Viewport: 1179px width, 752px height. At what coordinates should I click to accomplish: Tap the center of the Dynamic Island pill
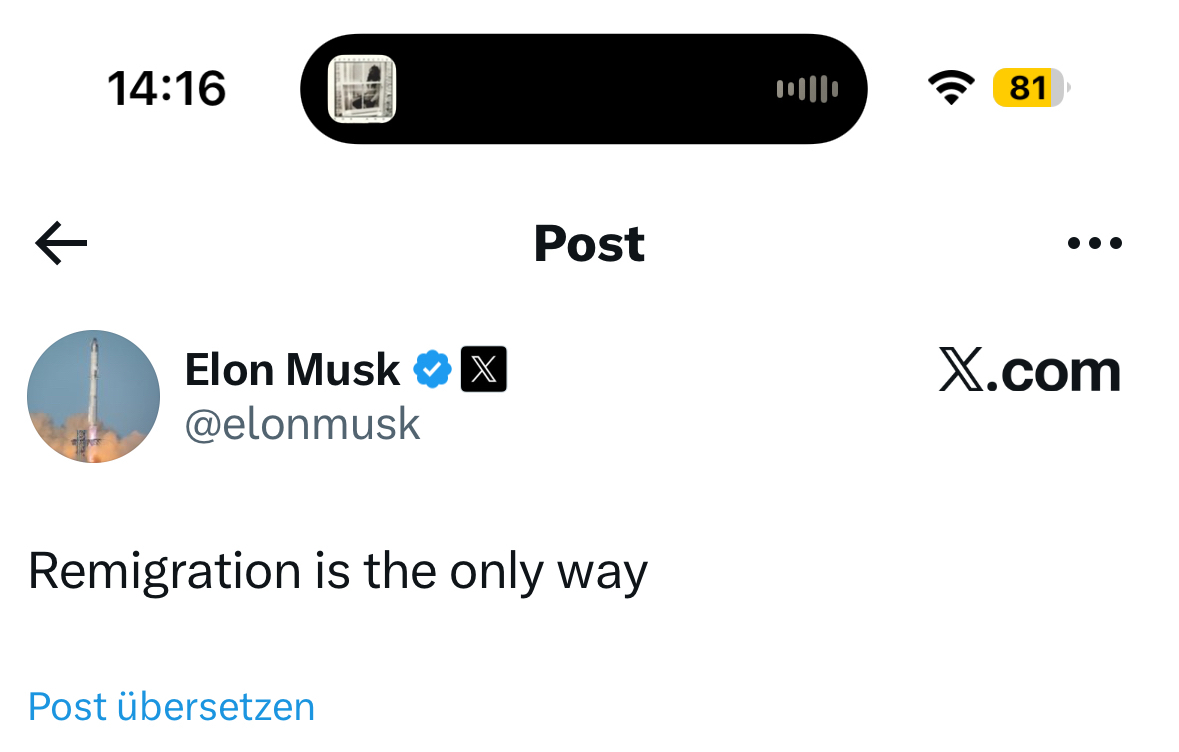583,89
